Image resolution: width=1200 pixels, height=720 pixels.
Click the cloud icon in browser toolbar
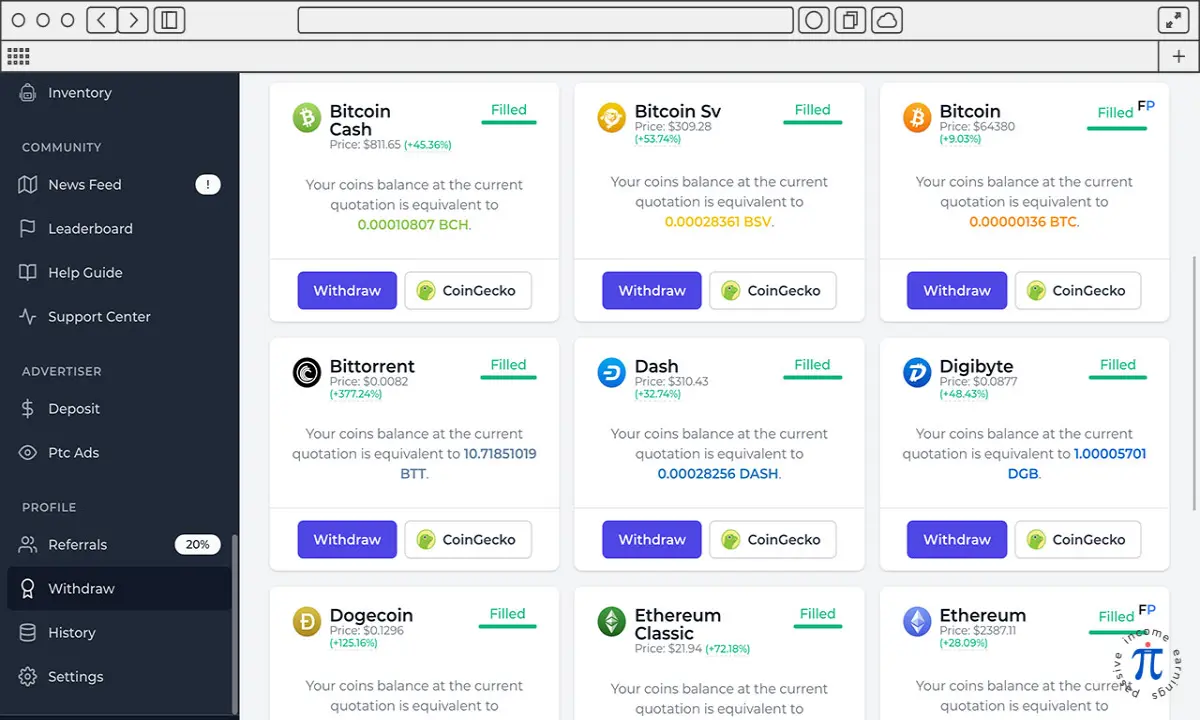point(887,20)
